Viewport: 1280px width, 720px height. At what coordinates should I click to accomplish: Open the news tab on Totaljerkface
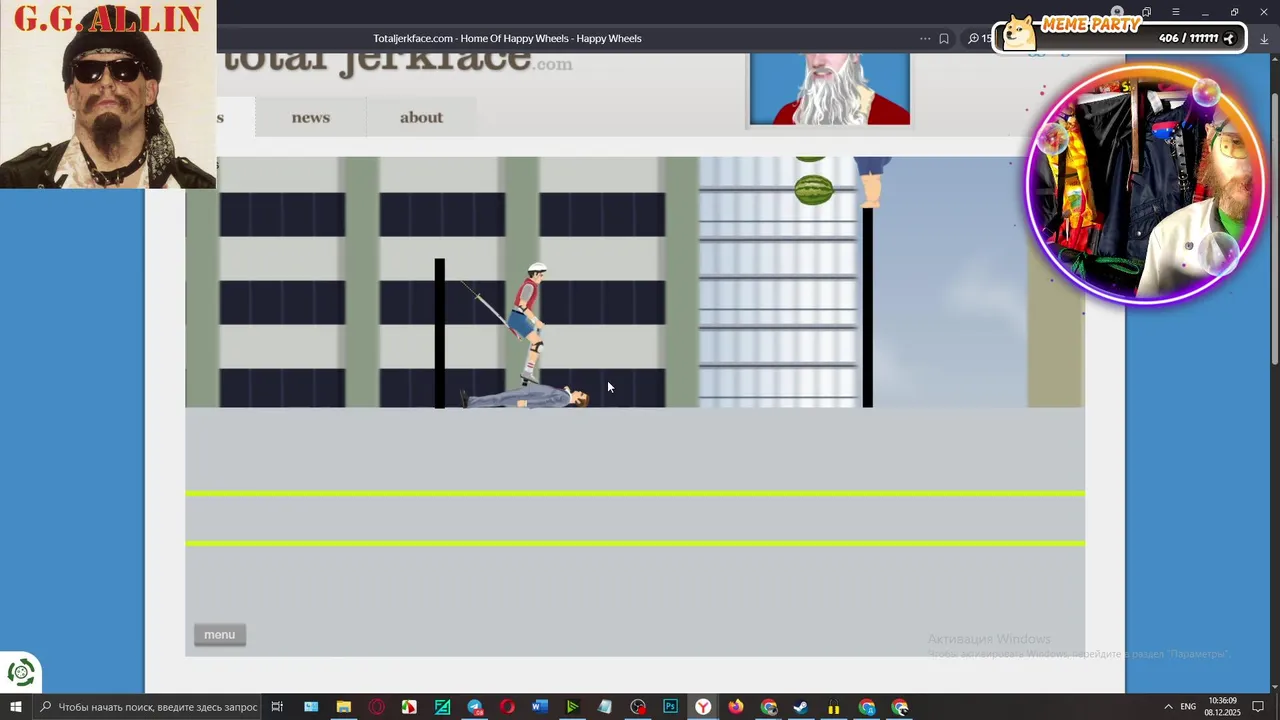(x=310, y=117)
